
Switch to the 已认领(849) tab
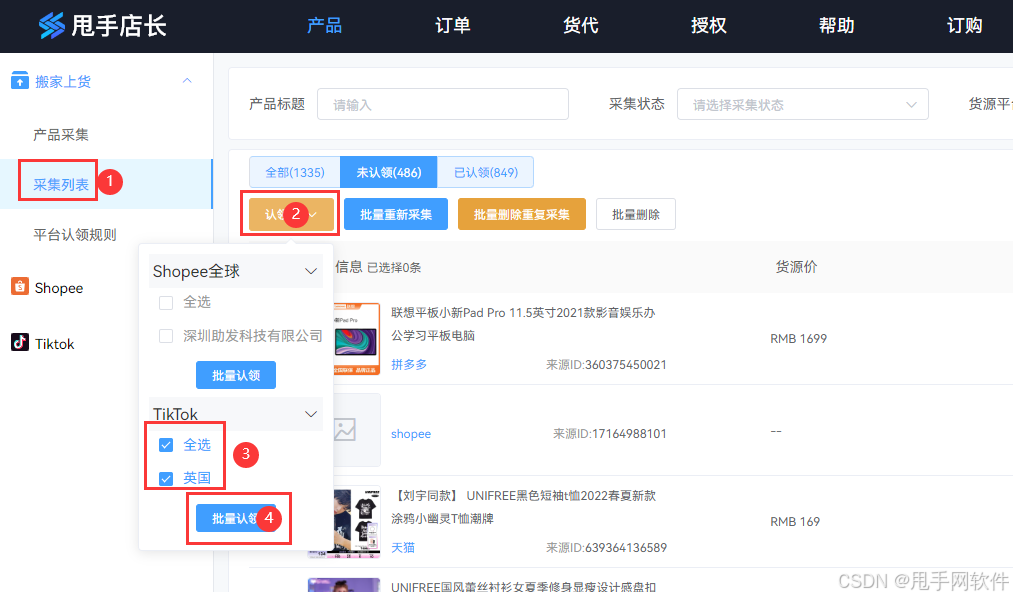coord(486,173)
